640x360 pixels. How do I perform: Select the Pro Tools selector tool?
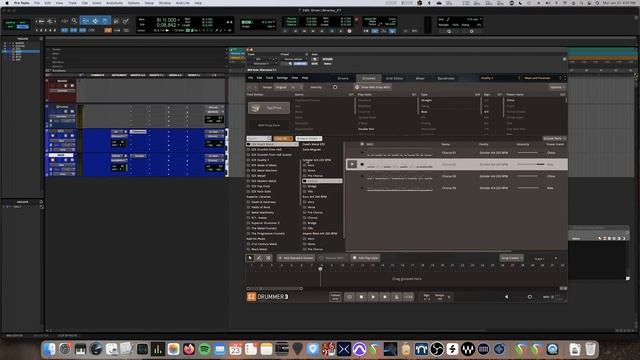click(x=95, y=21)
